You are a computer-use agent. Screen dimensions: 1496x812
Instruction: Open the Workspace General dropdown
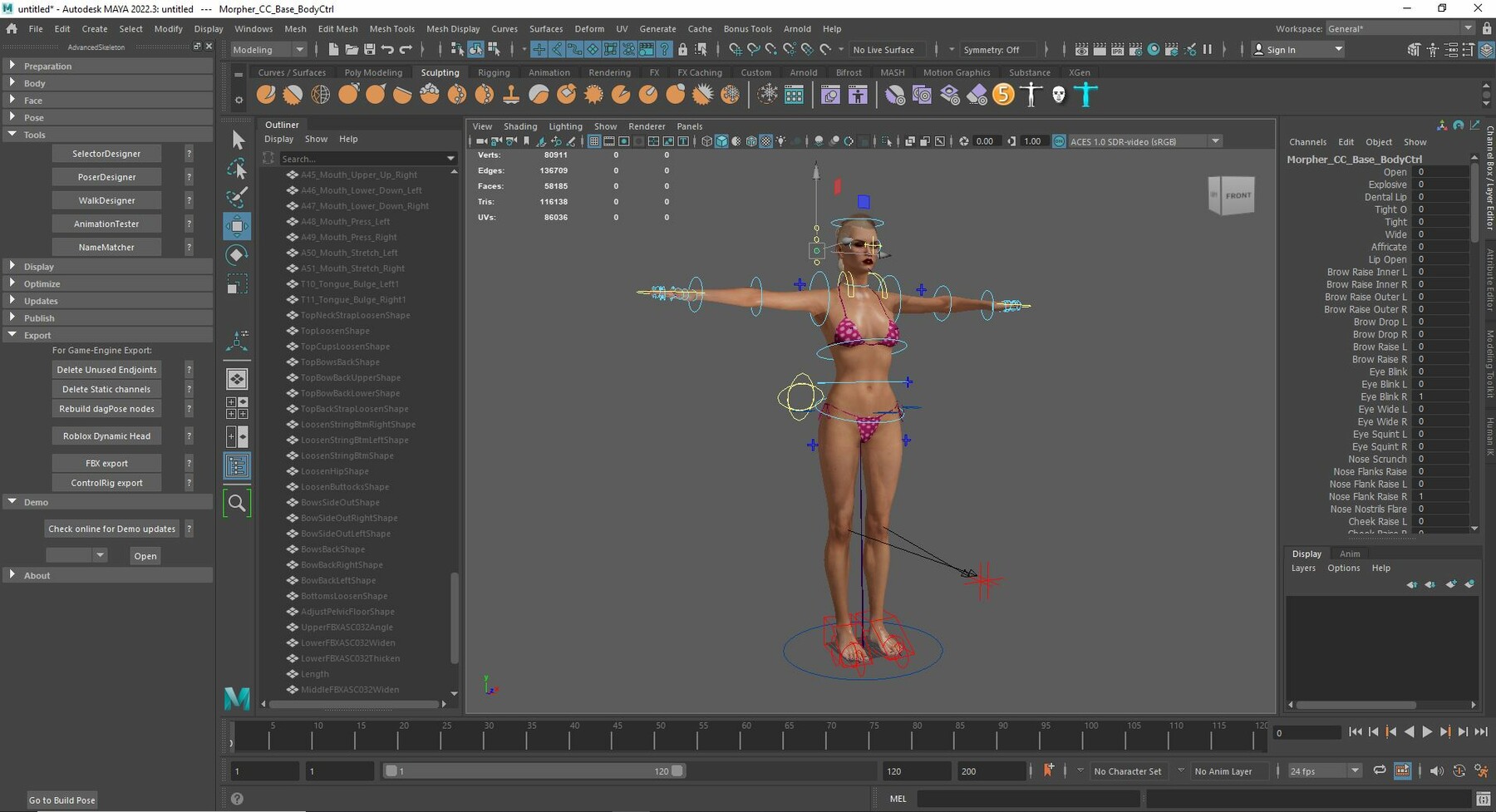click(x=1400, y=28)
